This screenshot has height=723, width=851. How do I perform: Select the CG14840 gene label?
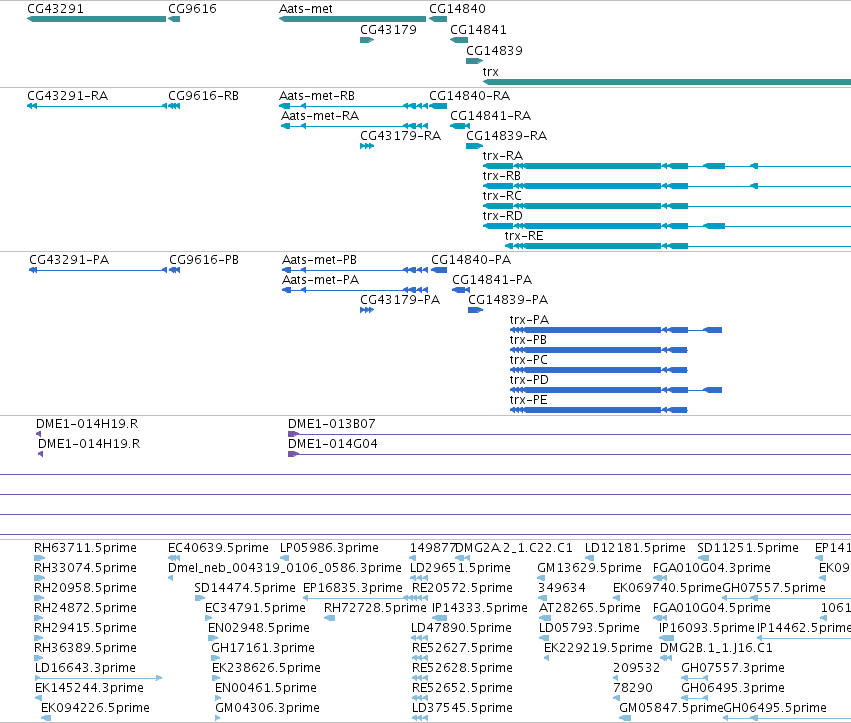click(457, 9)
